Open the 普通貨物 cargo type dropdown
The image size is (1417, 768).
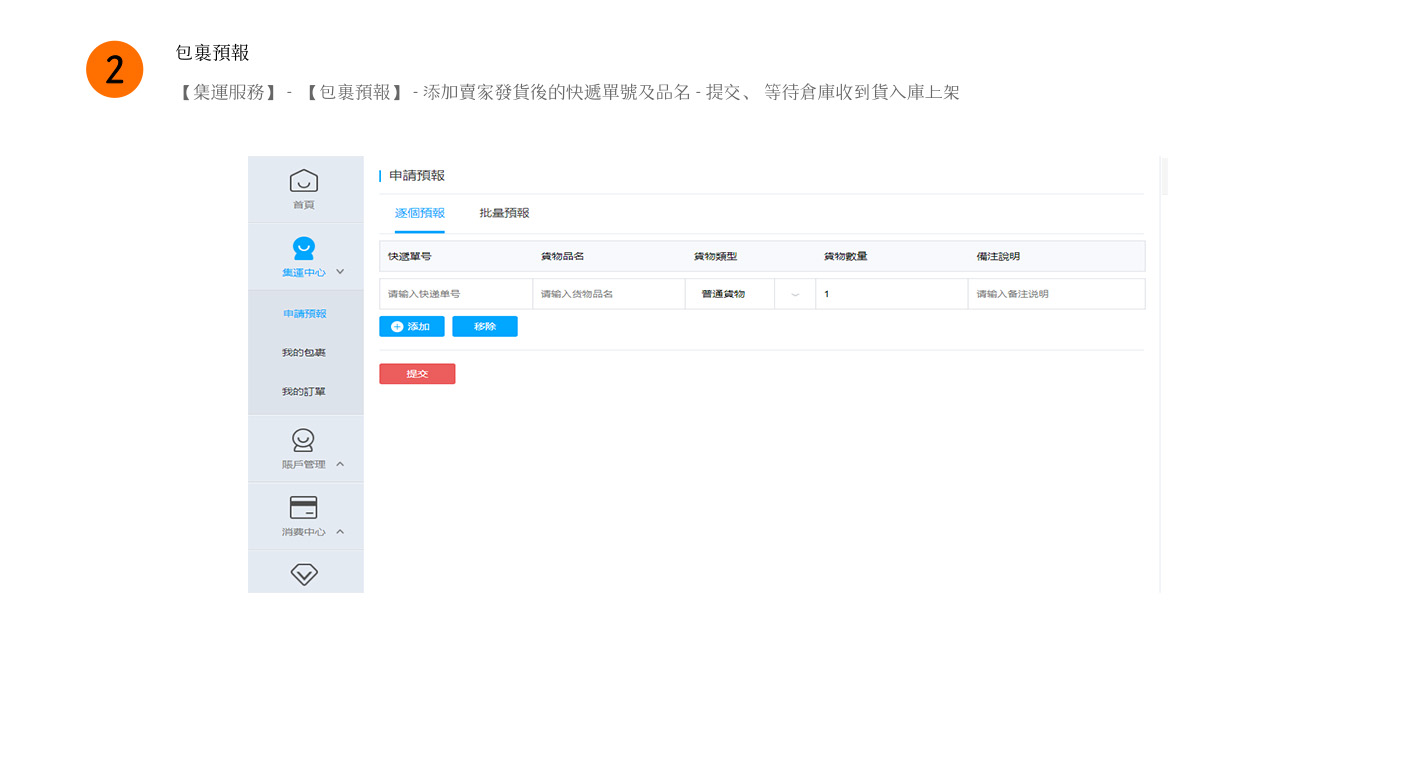[795, 294]
